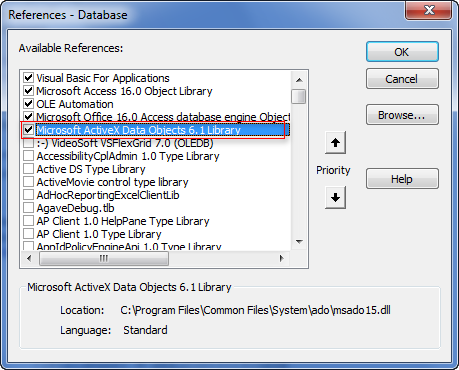
Task: Select VideoSoft VSFlexGrid 7.0 (OLEDB) row text
Action: (x=125, y=143)
